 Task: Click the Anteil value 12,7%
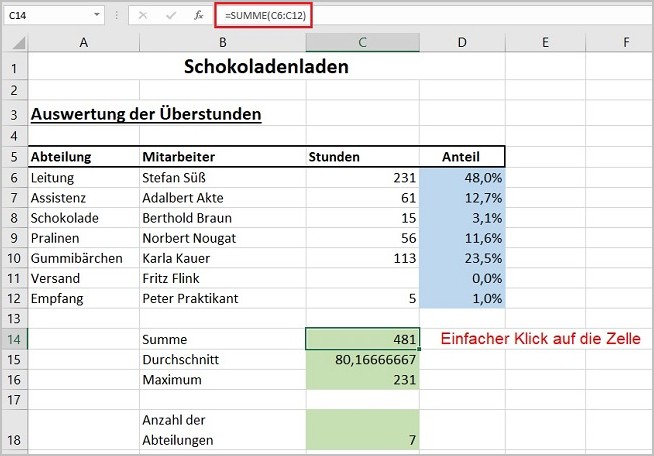pyautogui.click(x=462, y=198)
